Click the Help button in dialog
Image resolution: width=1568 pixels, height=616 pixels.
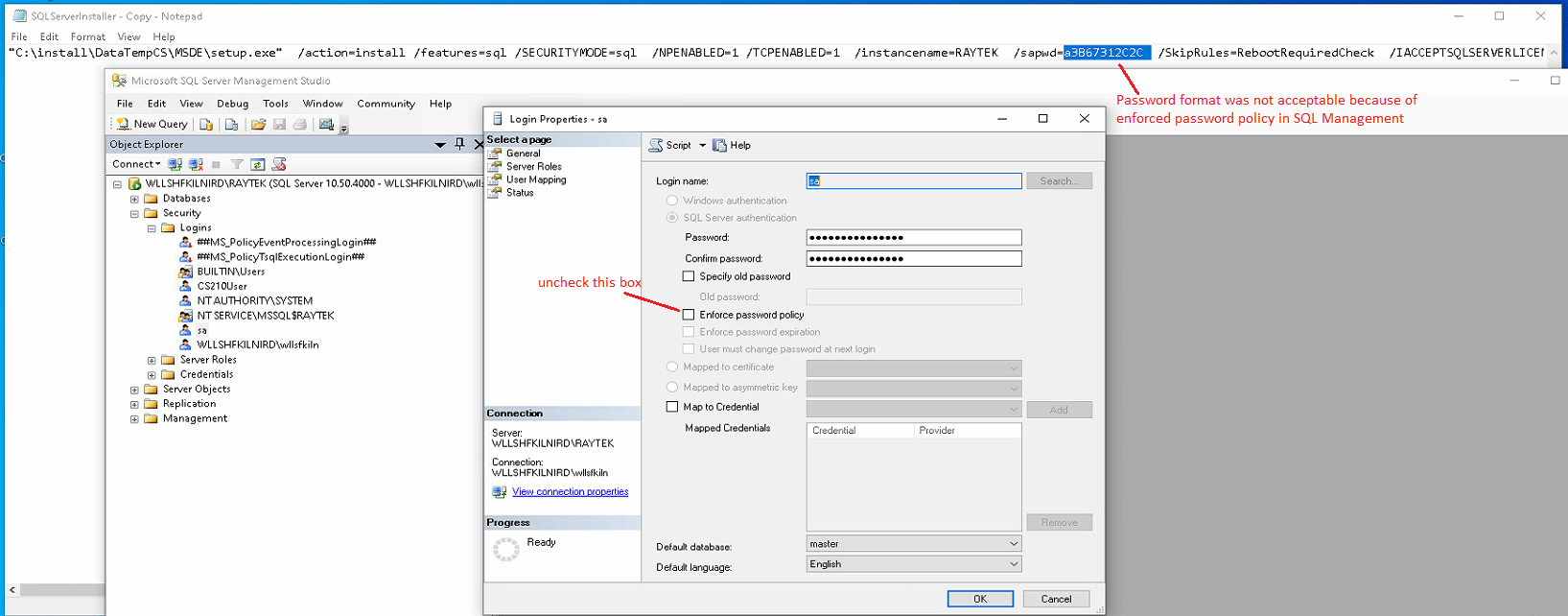732,145
